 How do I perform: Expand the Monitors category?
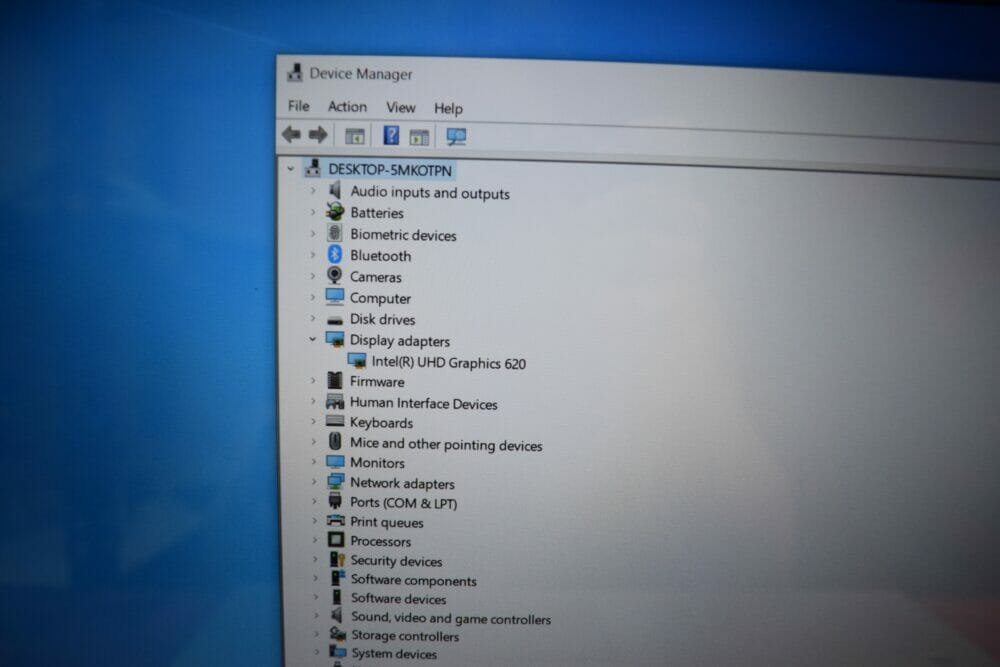(314, 461)
